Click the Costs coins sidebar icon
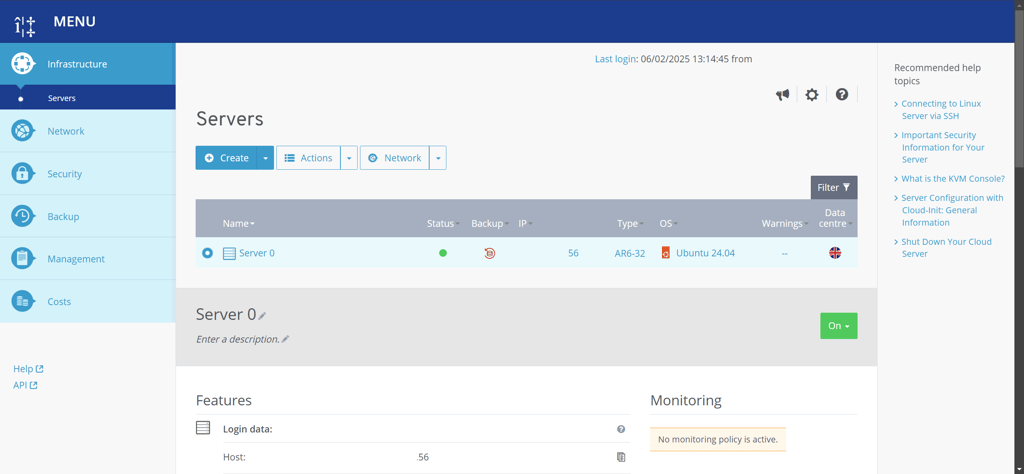The height and width of the screenshot is (474, 1024). [x=22, y=301]
